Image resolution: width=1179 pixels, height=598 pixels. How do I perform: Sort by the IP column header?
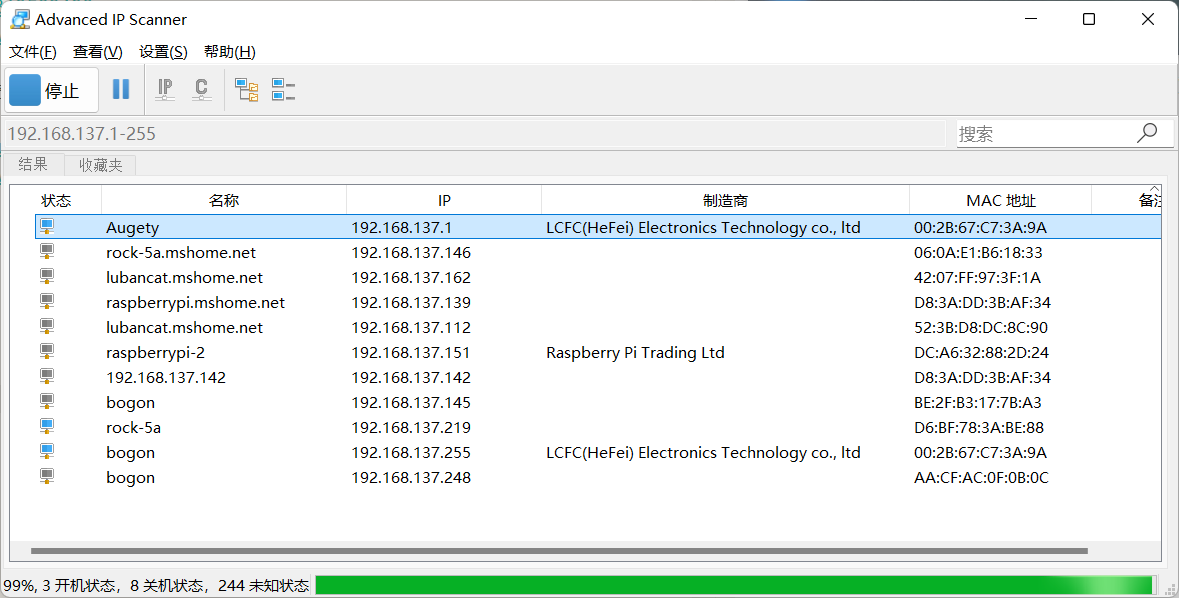coord(444,200)
